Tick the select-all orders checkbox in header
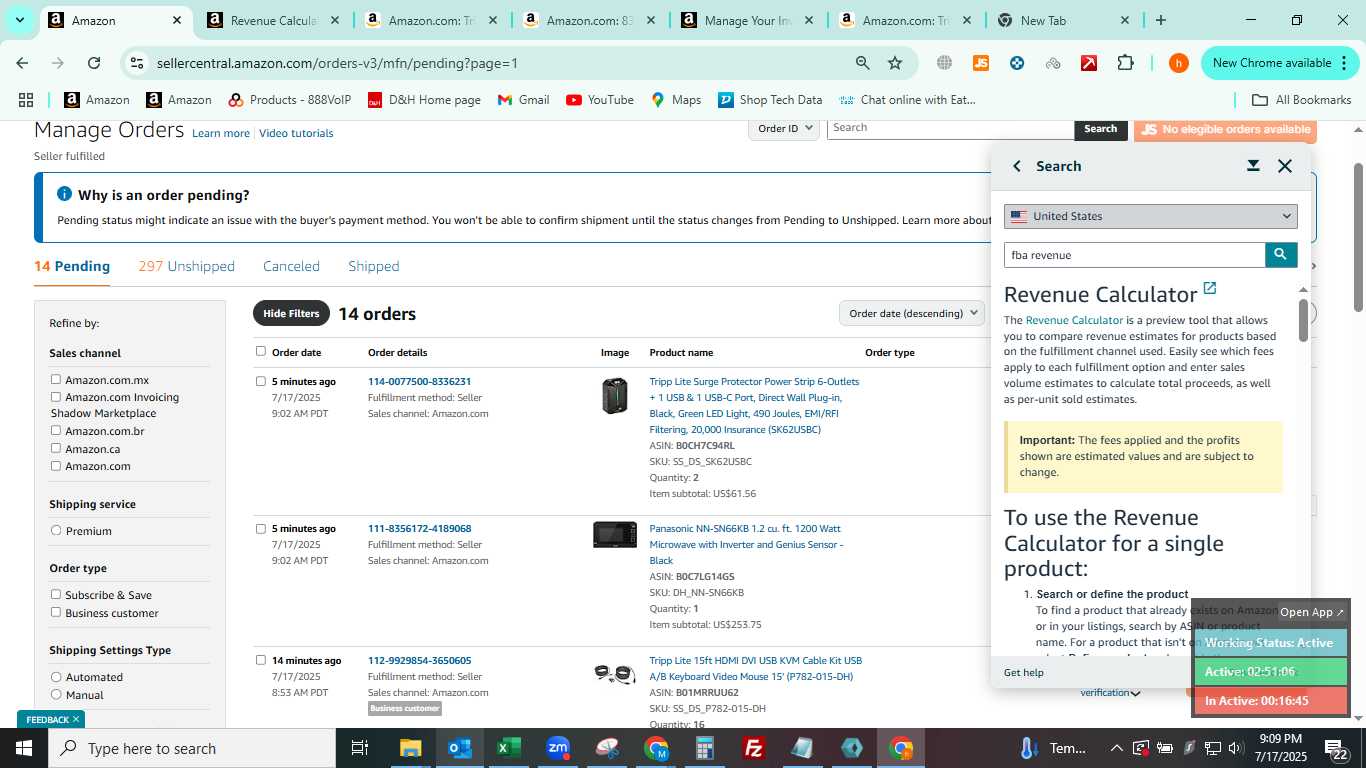1366x768 pixels. pyautogui.click(x=261, y=351)
